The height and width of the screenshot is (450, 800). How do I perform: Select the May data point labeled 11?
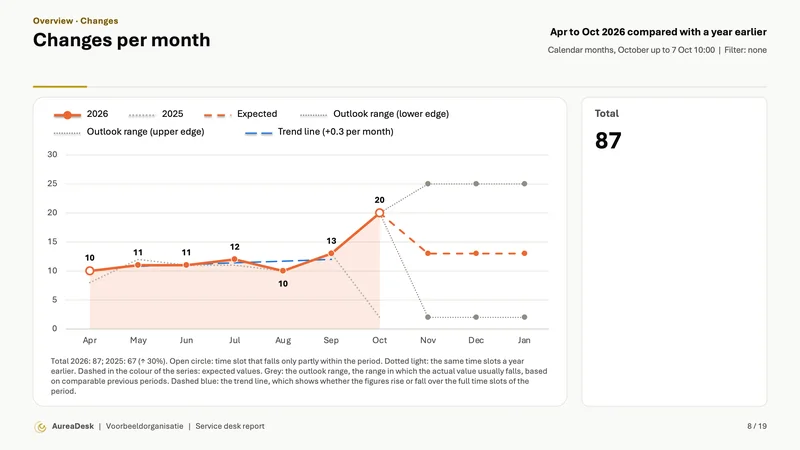tap(138, 265)
